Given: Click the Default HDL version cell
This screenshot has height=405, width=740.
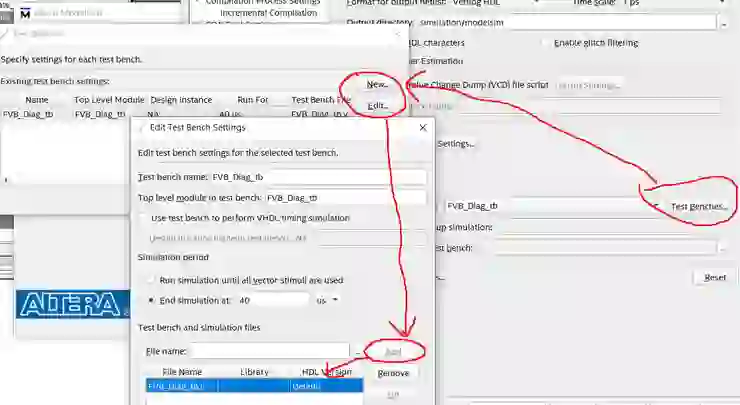Looking at the screenshot, I should (x=326, y=386).
